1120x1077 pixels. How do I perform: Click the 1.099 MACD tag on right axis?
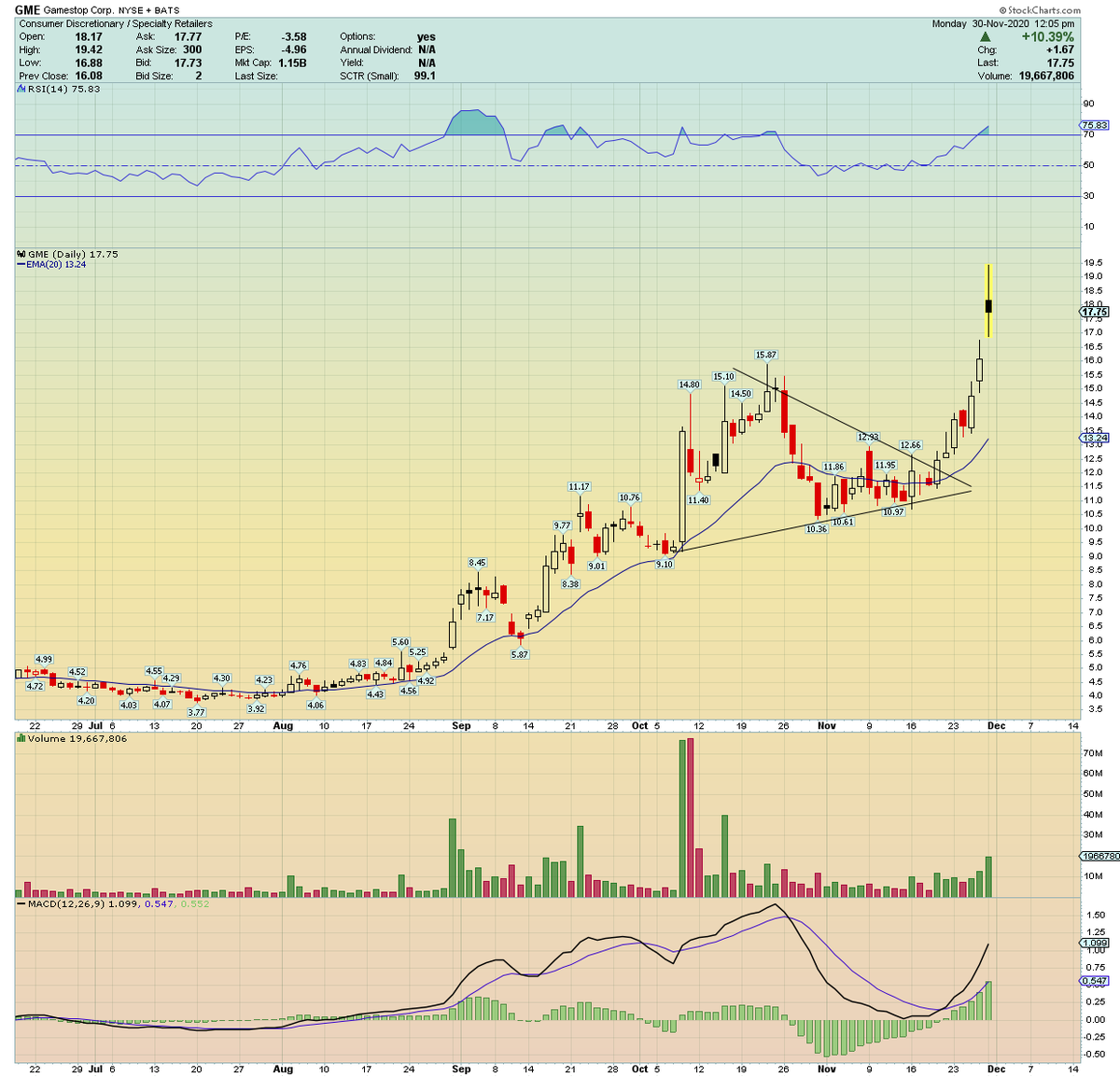pos(1094,944)
